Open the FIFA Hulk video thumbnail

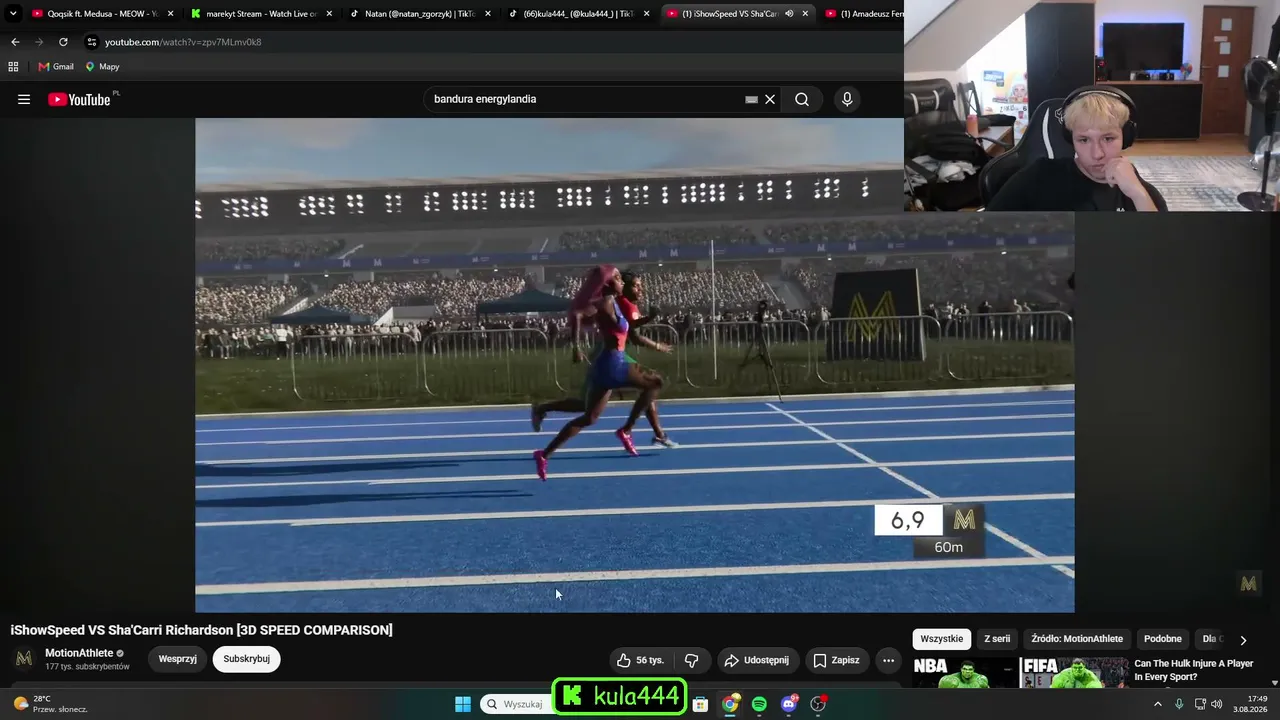point(1074,672)
